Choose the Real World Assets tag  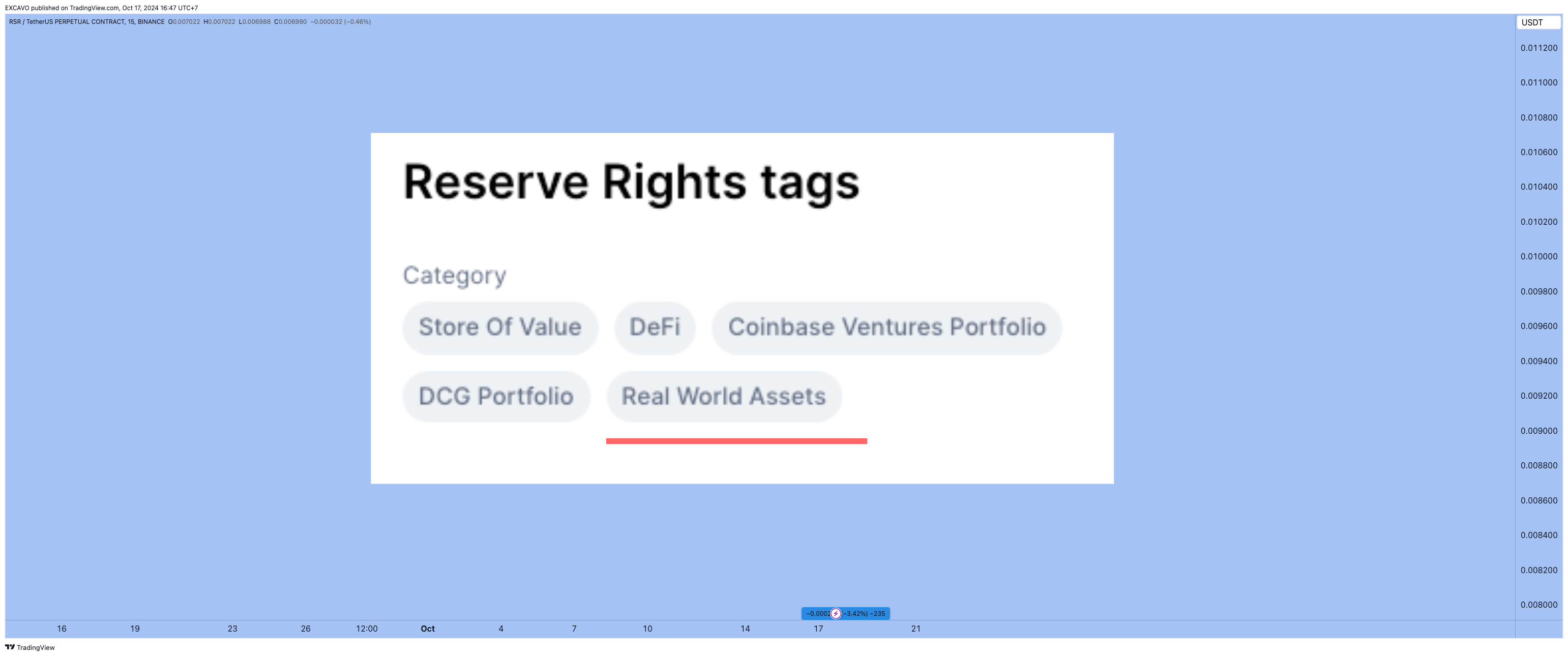[x=724, y=396]
